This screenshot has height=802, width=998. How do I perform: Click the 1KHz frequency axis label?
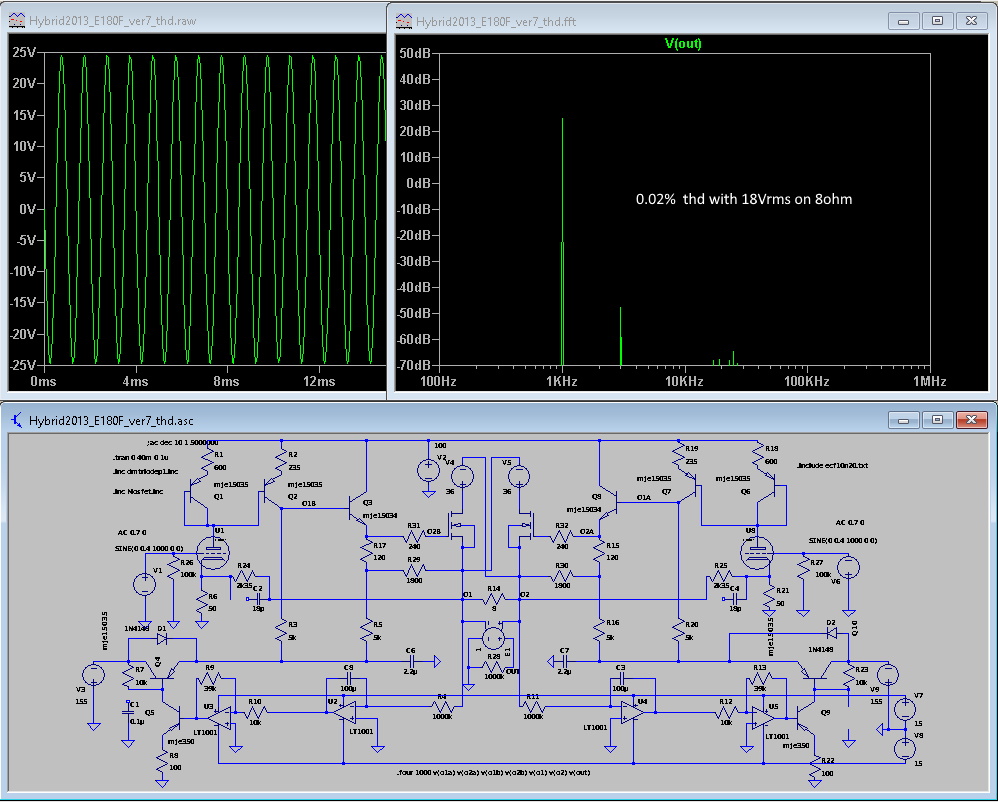click(562, 382)
